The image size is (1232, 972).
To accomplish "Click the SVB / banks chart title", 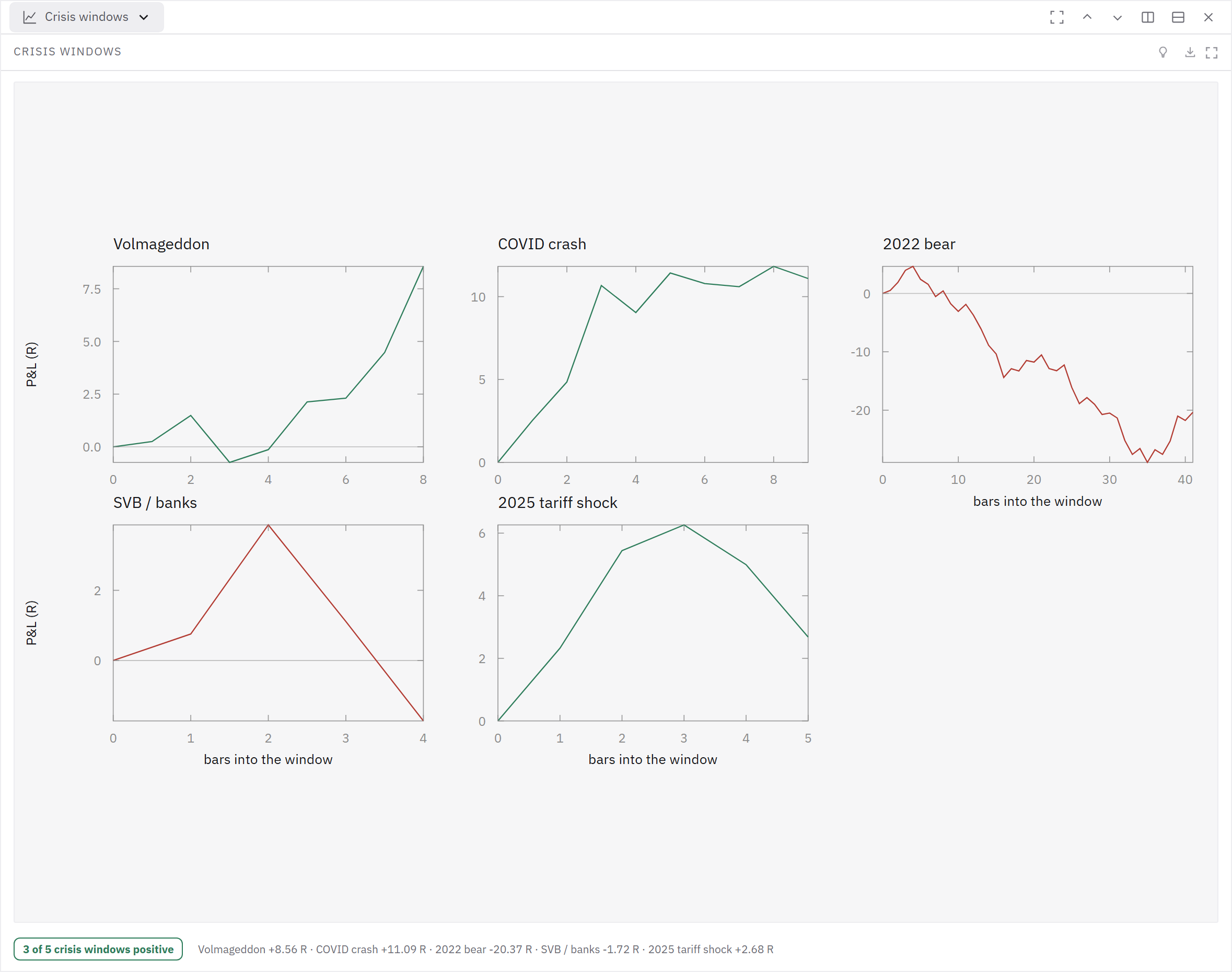I will click(x=155, y=503).
